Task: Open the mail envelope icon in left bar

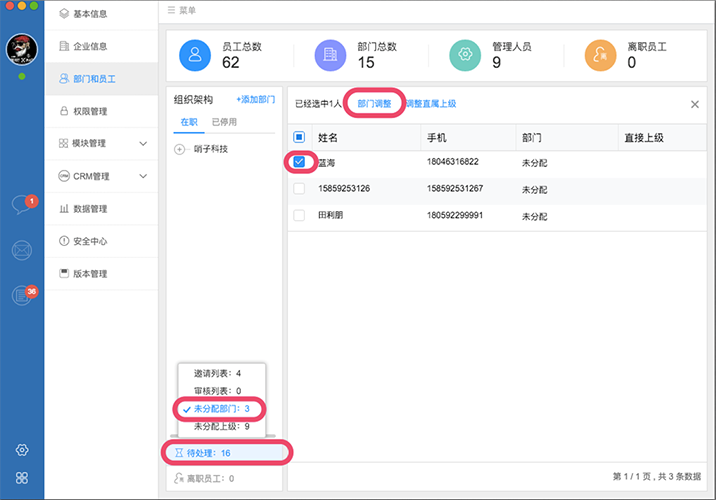Action: click(x=21, y=251)
